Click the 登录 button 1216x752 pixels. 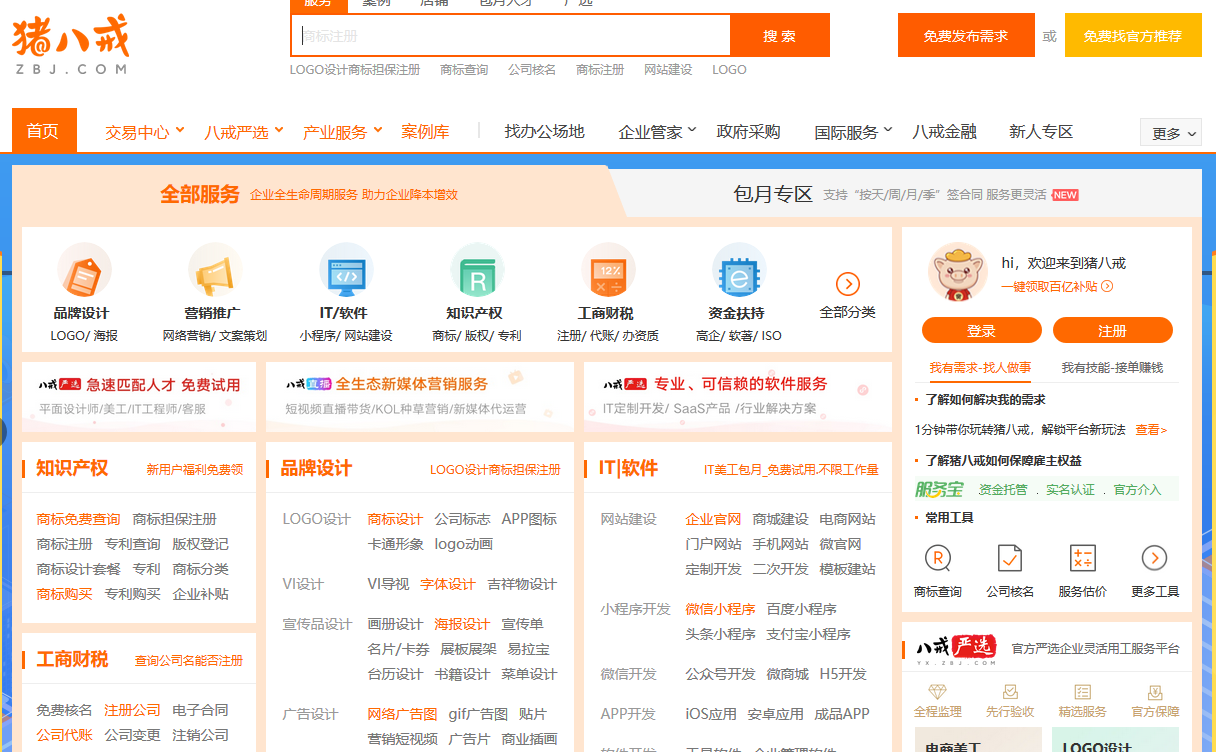(982, 331)
